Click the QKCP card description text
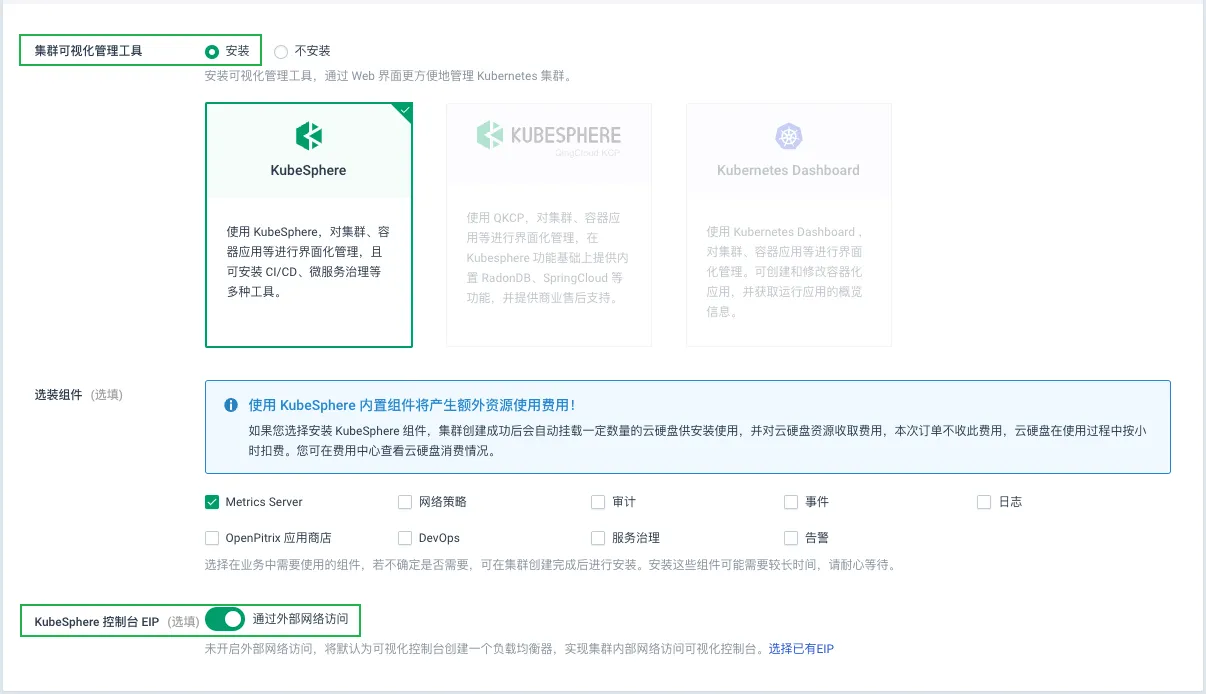1206x694 pixels. pyautogui.click(x=548, y=258)
